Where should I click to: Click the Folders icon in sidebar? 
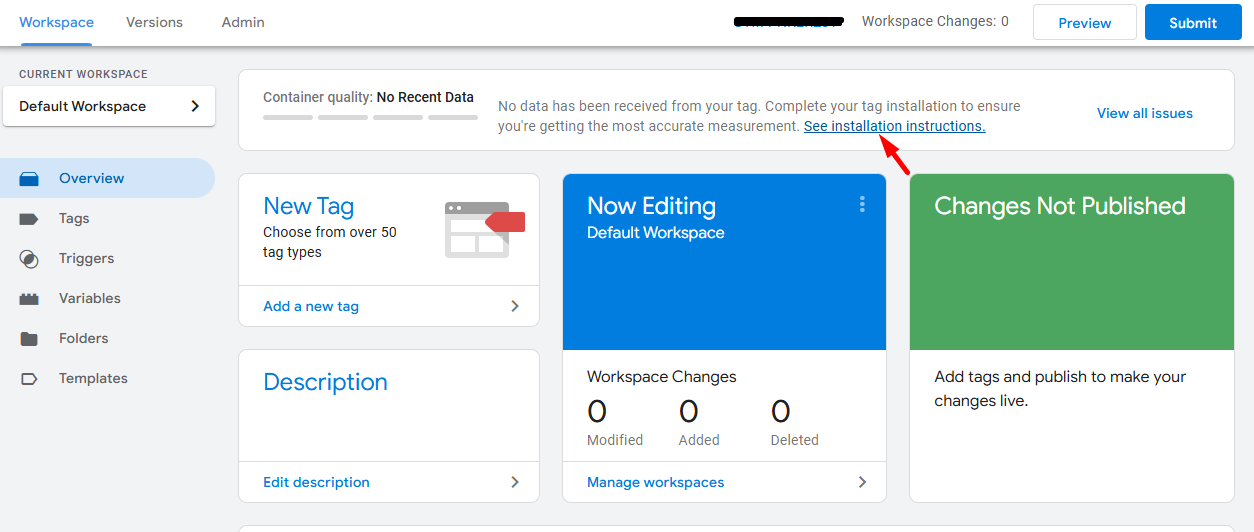point(29,339)
